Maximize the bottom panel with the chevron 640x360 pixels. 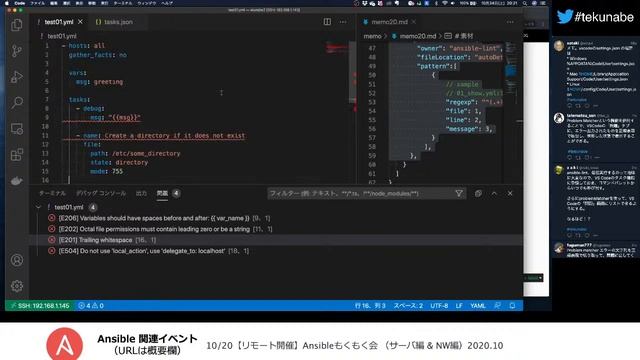click(x=494, y=193)
